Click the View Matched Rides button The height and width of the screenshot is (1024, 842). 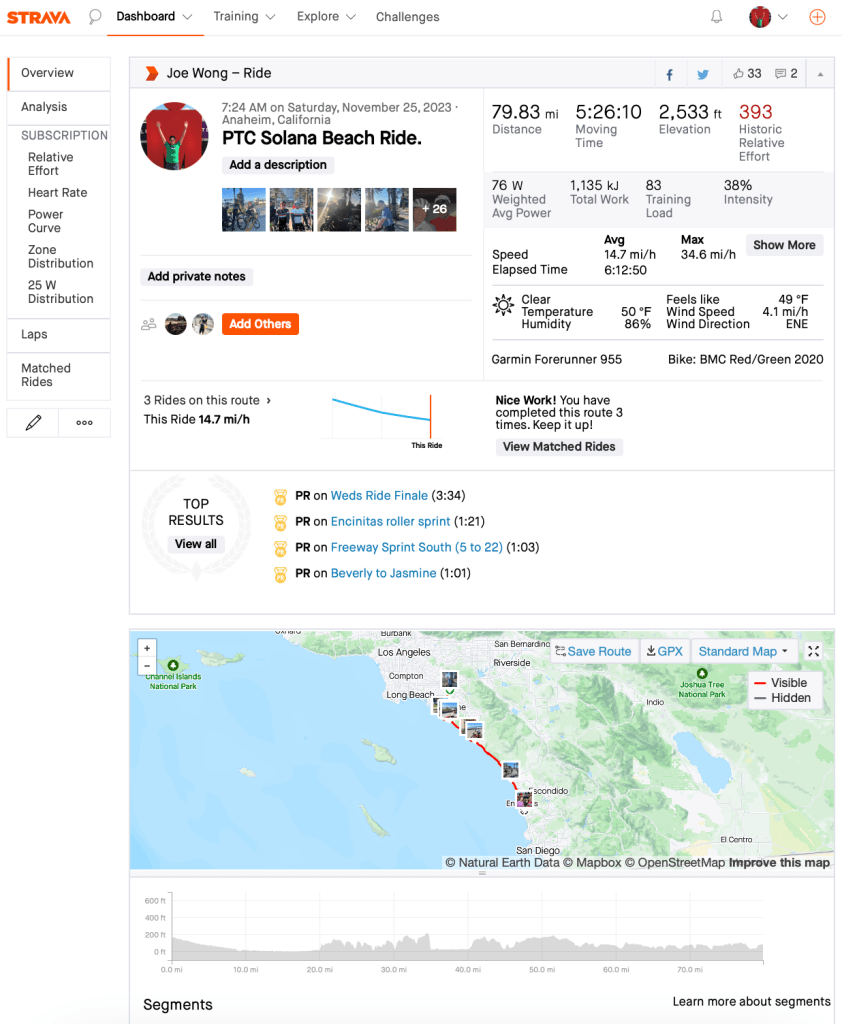559,447
